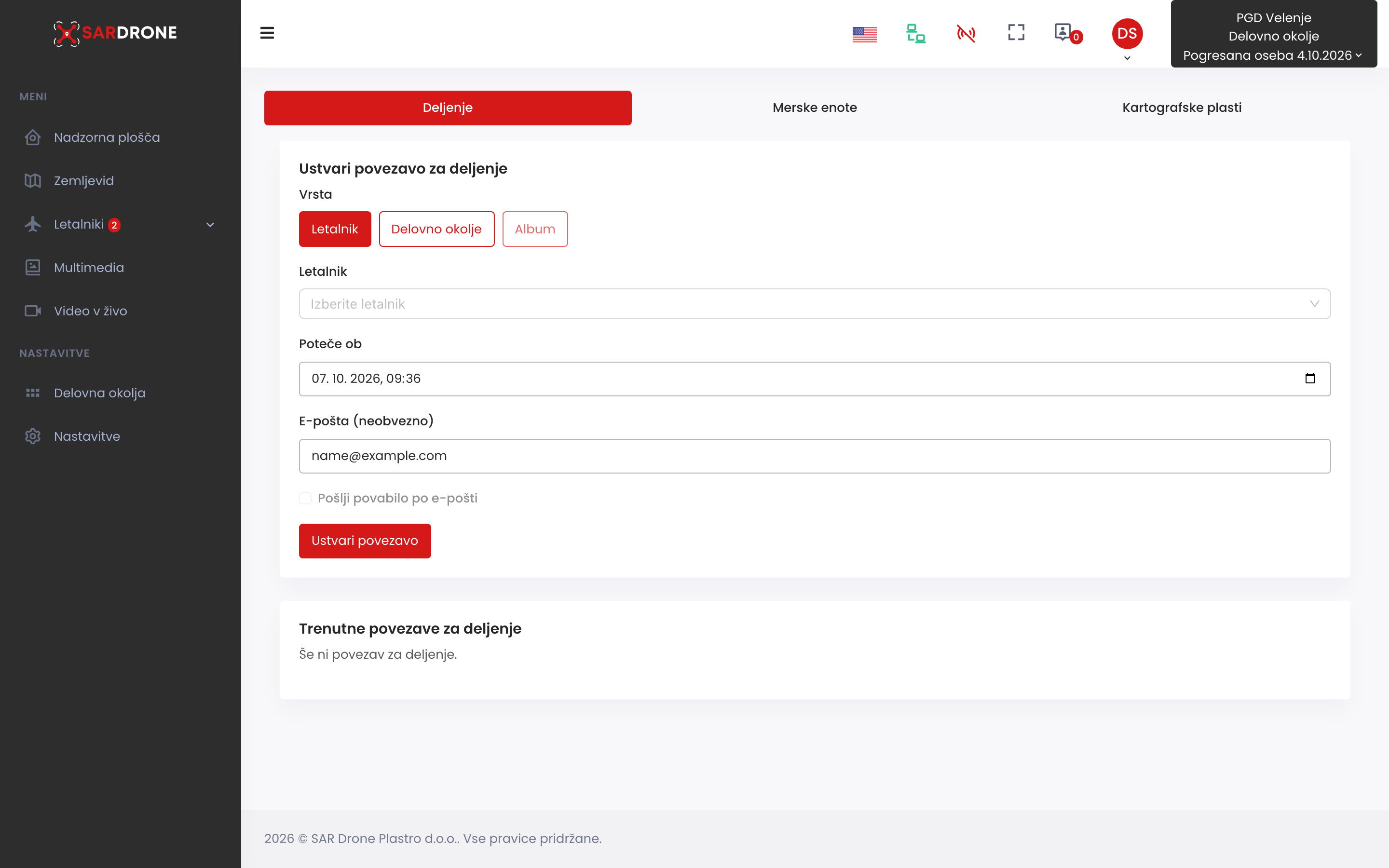Select the Album type option
This screenshot has height=868, width=1389.
(x=535, y=229)
